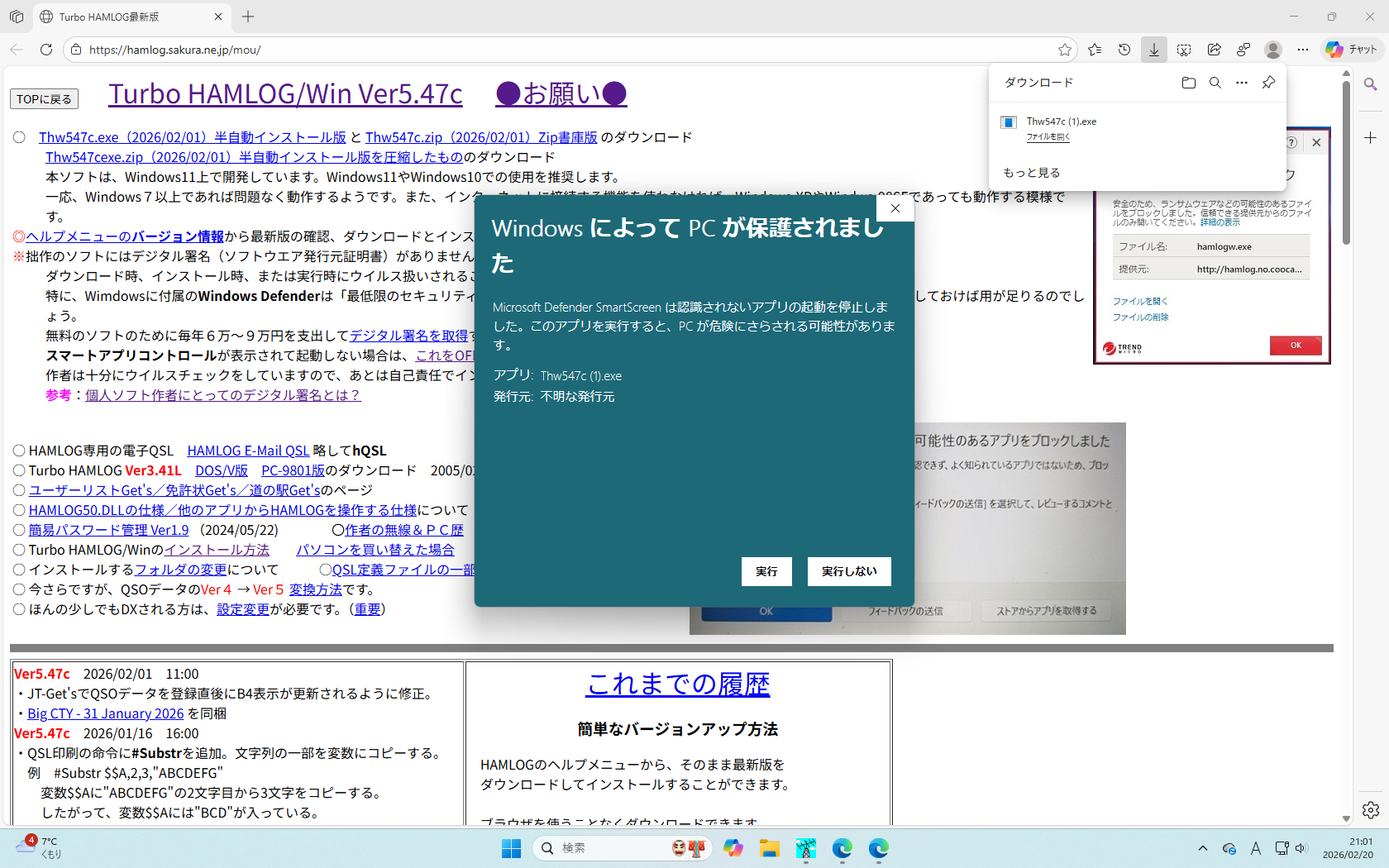Click ファイルを開く under Thw547c (1).exe
Image resolution: width=1389 pixels, height=868 pixels.
pos(1048,137)
